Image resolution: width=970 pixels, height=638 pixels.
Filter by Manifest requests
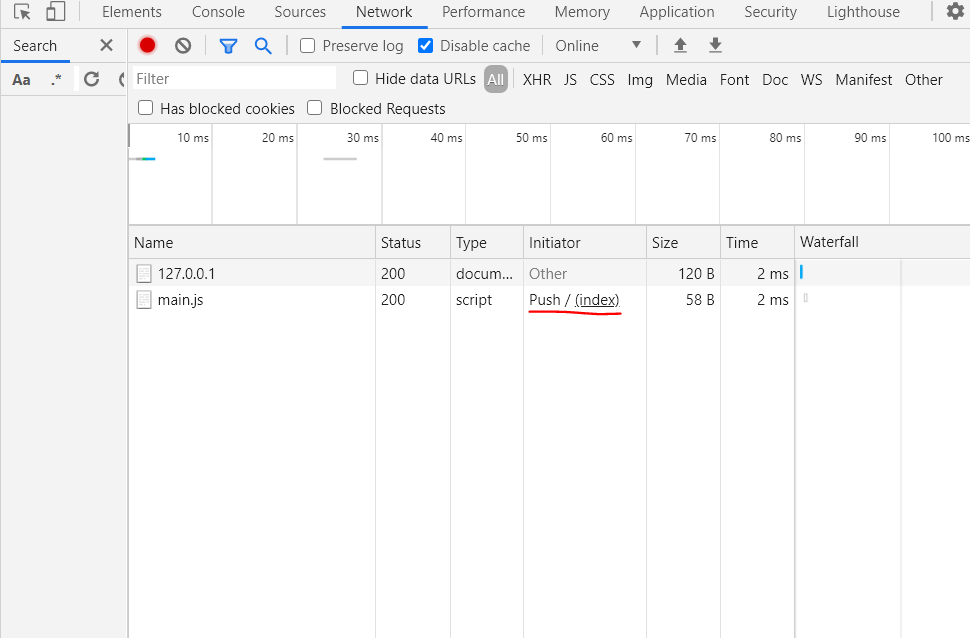click(864, 80)
